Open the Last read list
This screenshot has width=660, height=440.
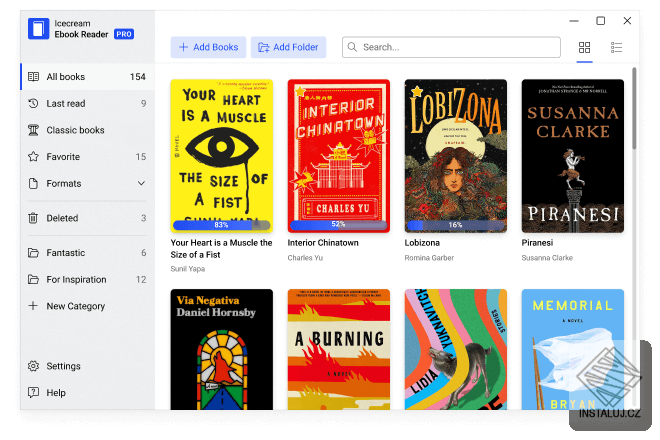88,103
